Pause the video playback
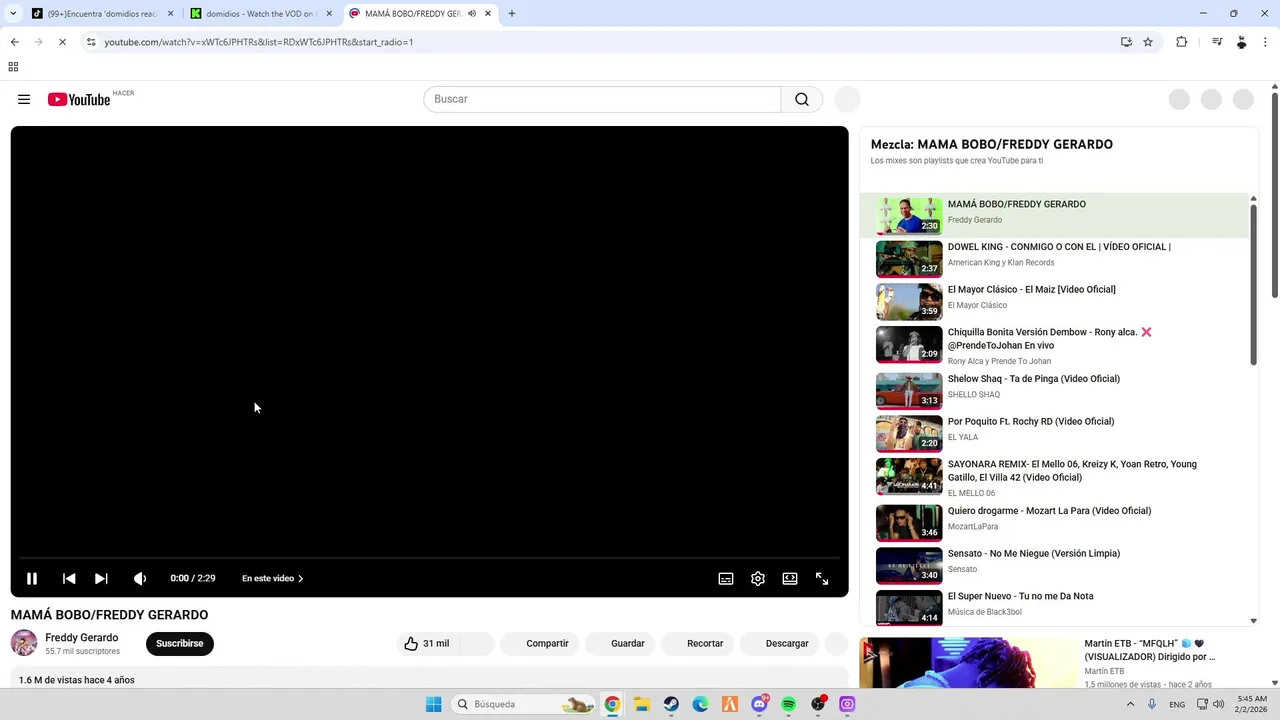Viewport: 1280px width, 720px height. click(32, 578)
